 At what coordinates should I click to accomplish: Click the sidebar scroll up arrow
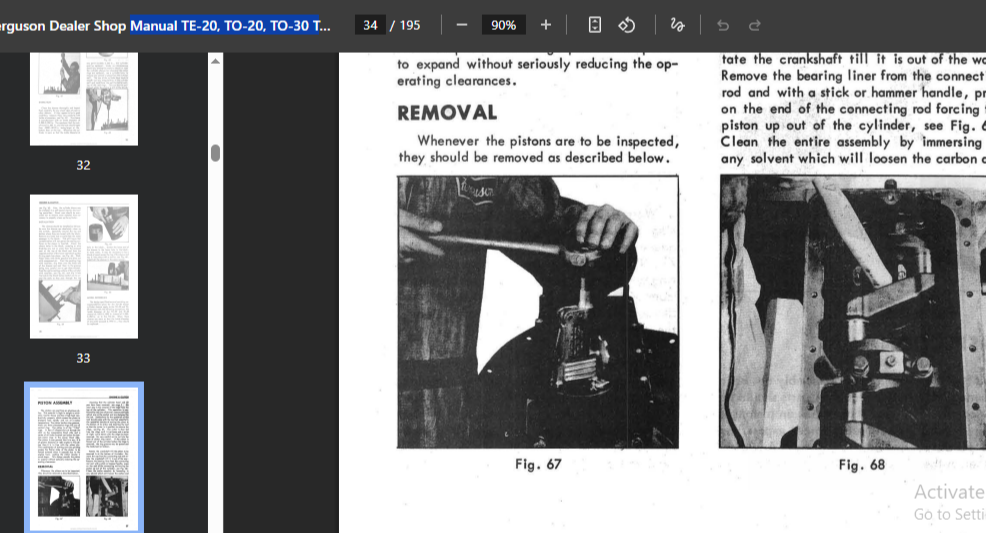(x=215, y=62)
